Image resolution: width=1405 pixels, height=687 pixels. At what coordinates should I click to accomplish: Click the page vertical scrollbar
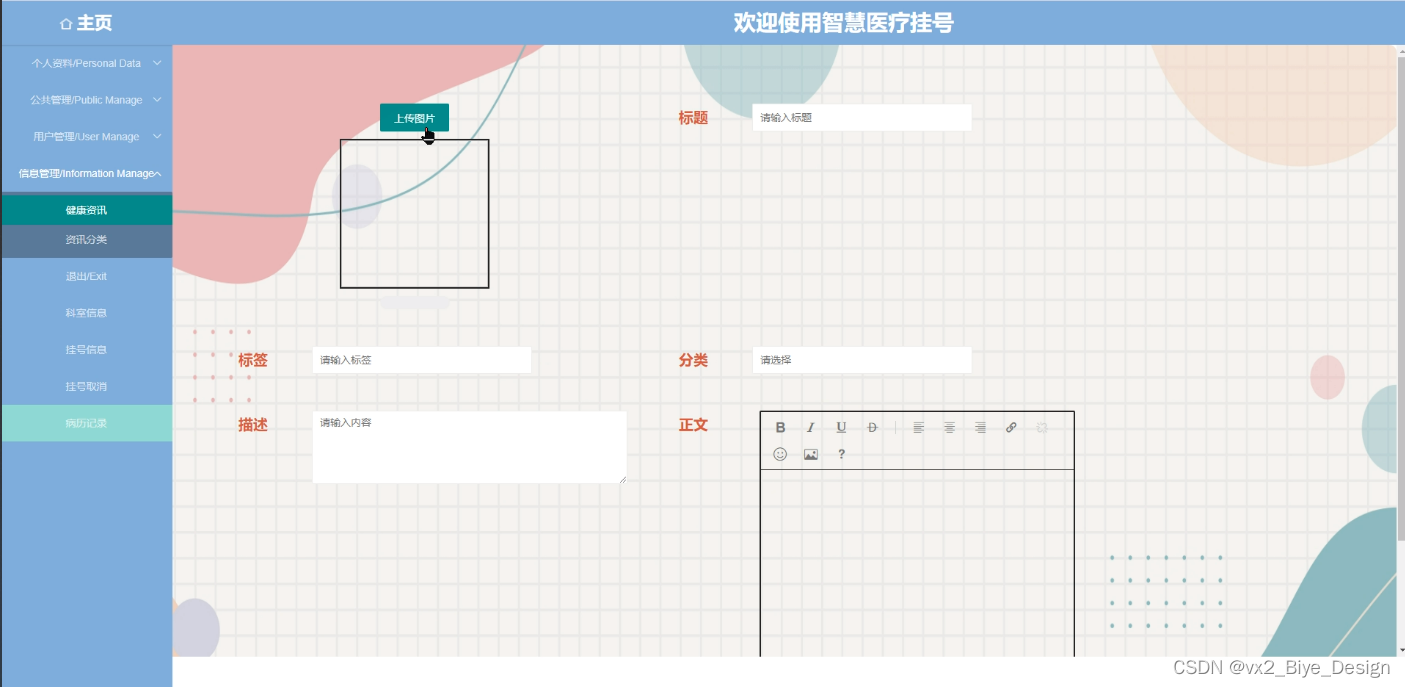(x=1400, y=300)
